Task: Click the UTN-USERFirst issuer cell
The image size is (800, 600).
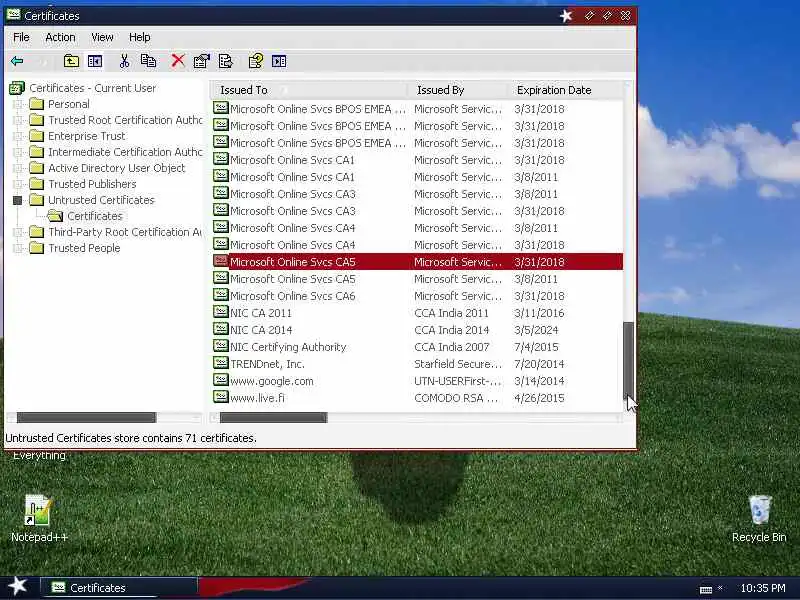Action: 458,381
